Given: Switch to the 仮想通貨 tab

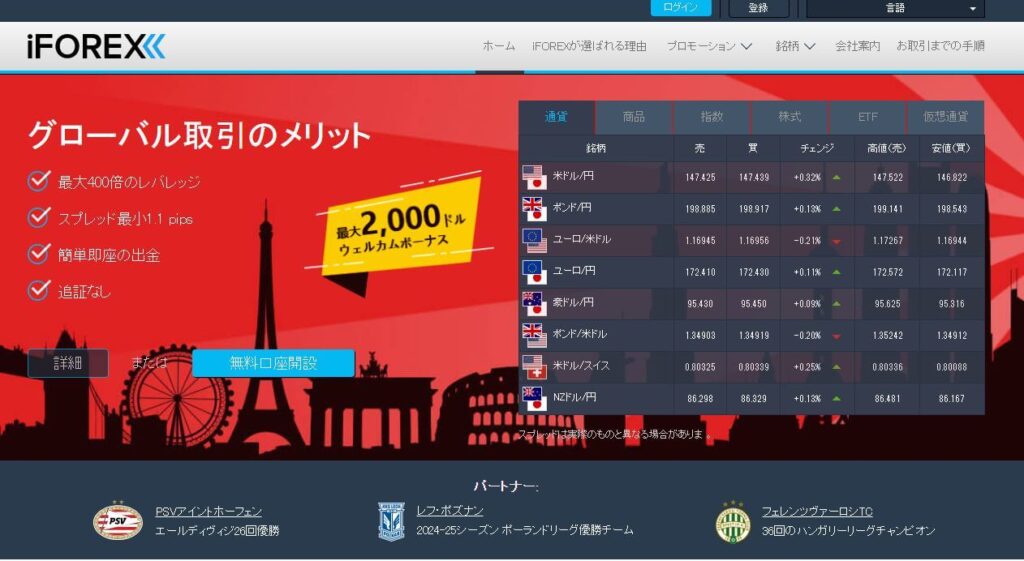Looking at the screenshot, I should (946, 118).
